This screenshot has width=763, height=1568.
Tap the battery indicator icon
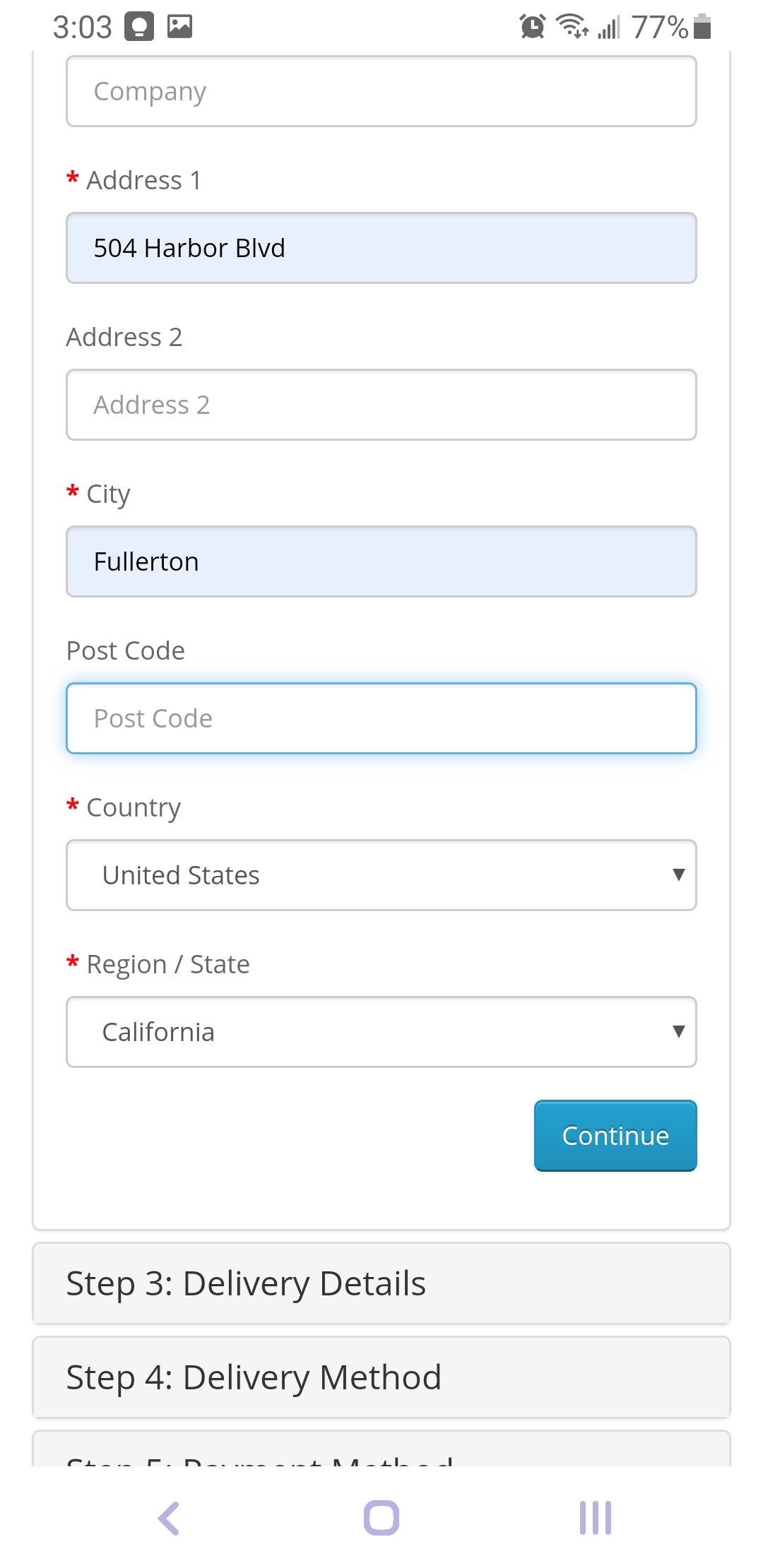click(x=702, y=27)
